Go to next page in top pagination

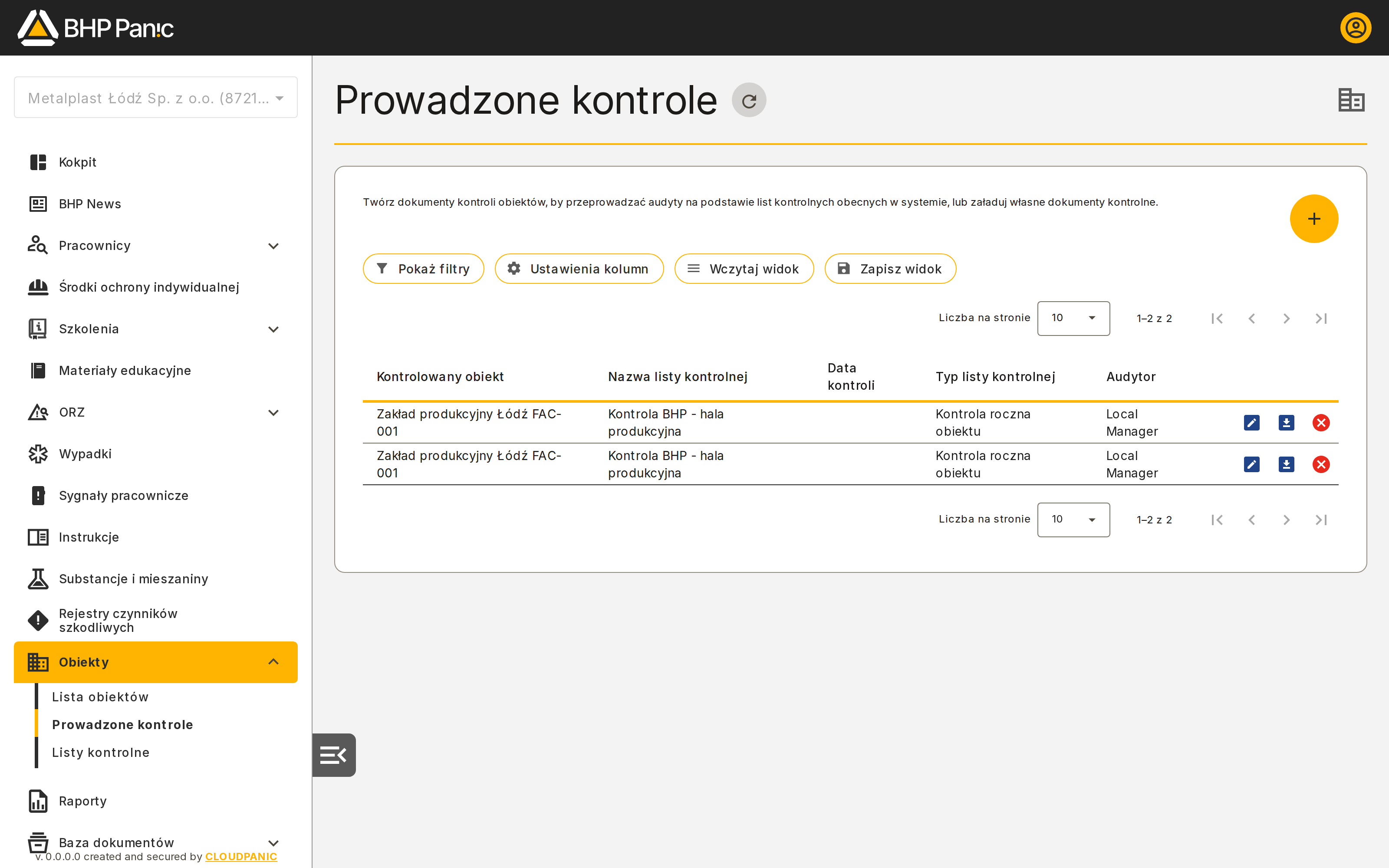[x=1286, y=318]
